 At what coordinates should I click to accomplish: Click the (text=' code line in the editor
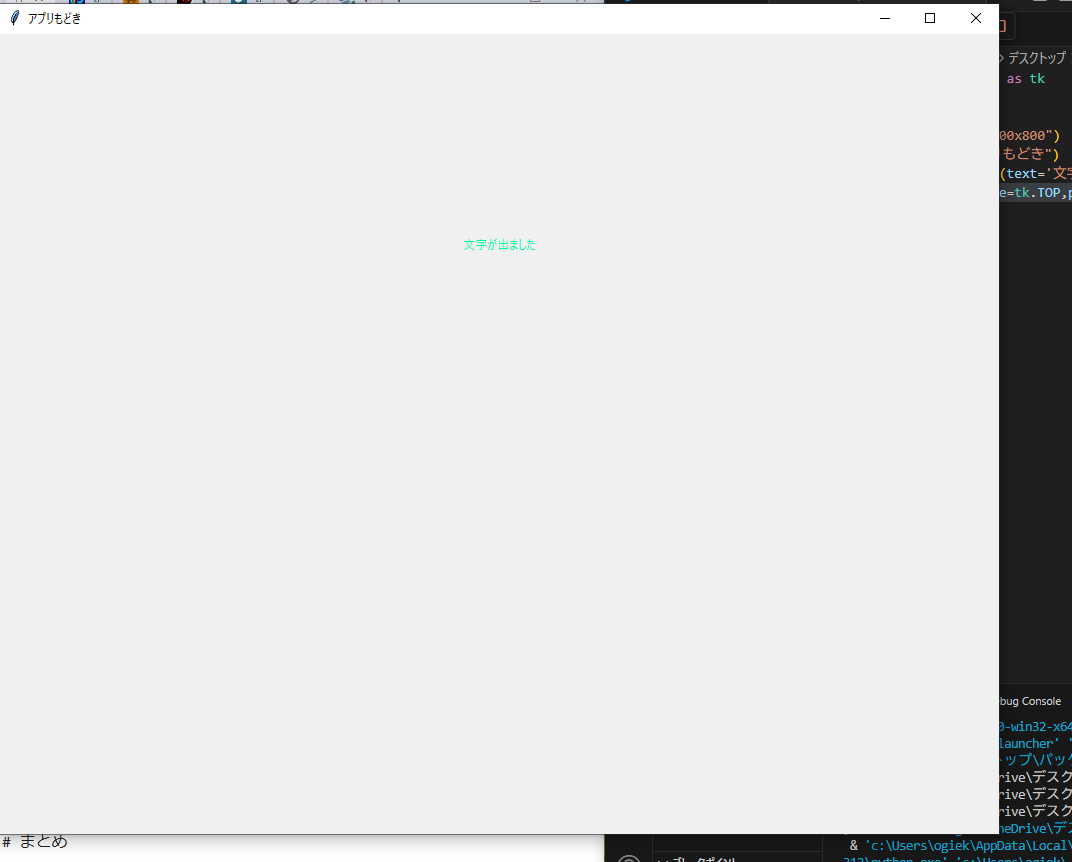1036,174
